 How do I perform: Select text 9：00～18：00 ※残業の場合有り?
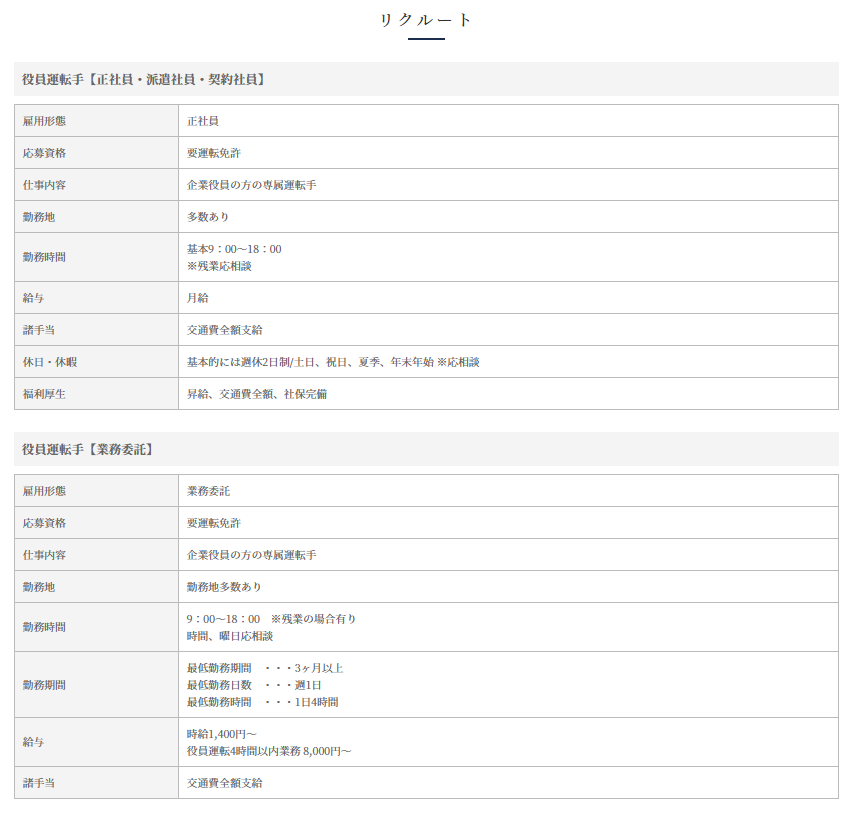272,619
